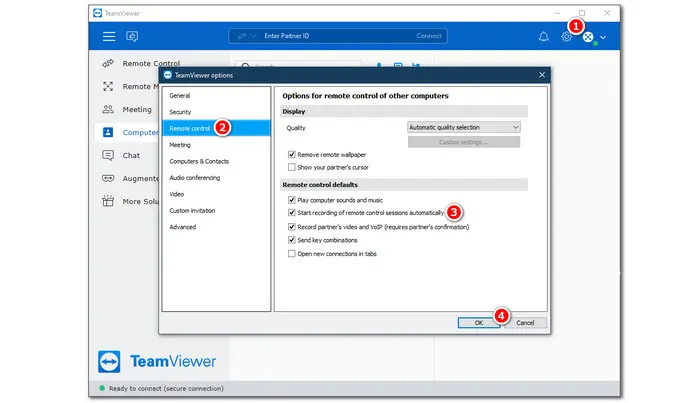This screenshot has width=700, height=403.
Task: Select the Meeting options category in dialog
Action: (216, 145)
